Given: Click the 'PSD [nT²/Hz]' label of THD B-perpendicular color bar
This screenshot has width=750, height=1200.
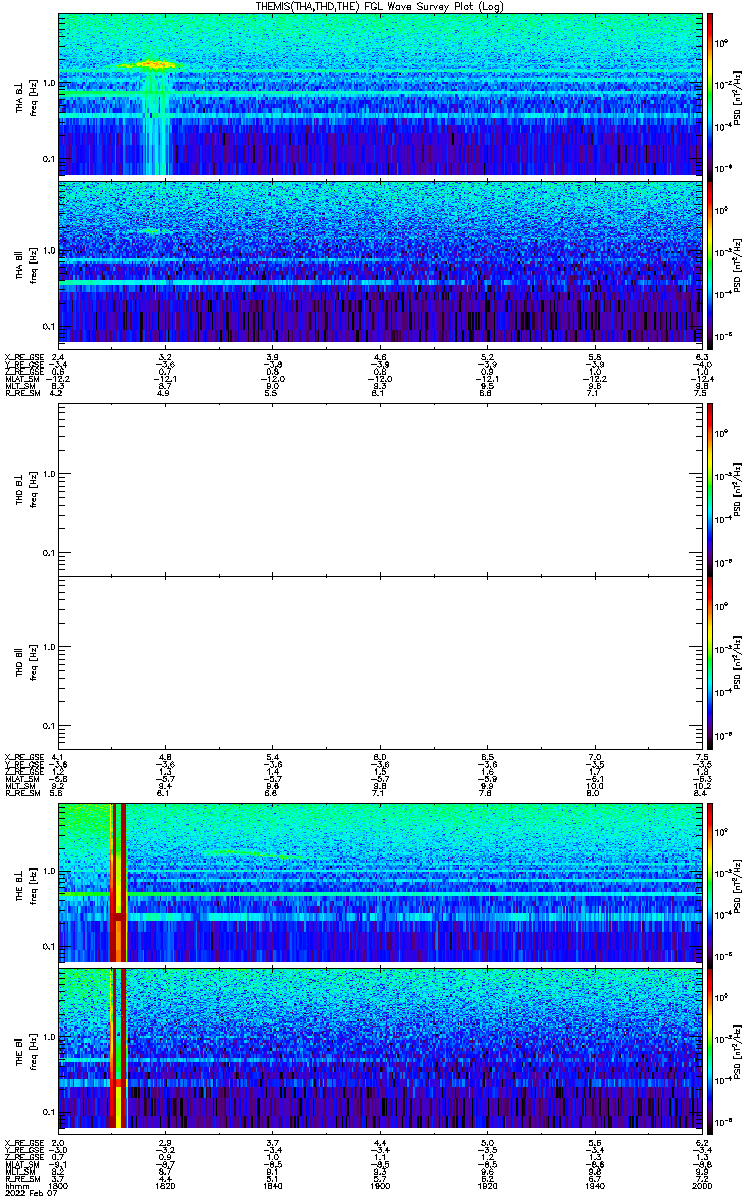Looking at the screenshot, I should [738, 489].
